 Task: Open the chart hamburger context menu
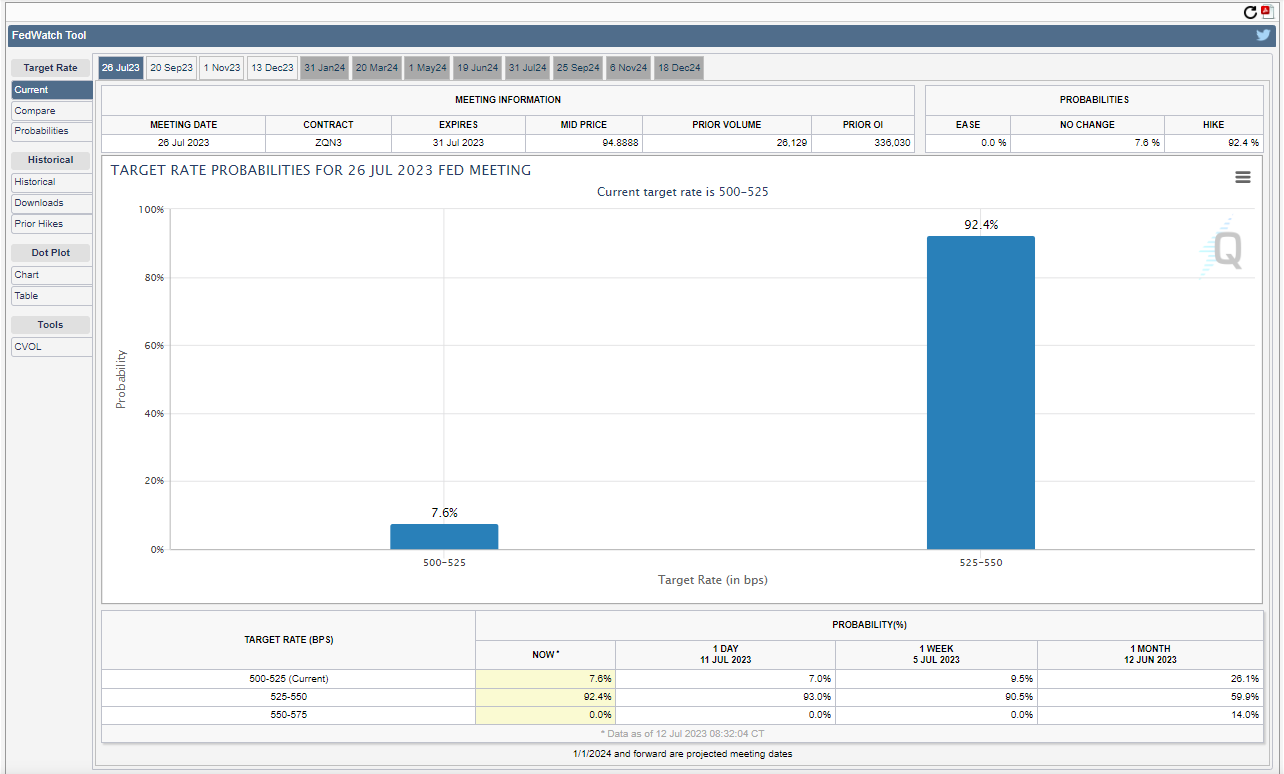pos(1242,177)
